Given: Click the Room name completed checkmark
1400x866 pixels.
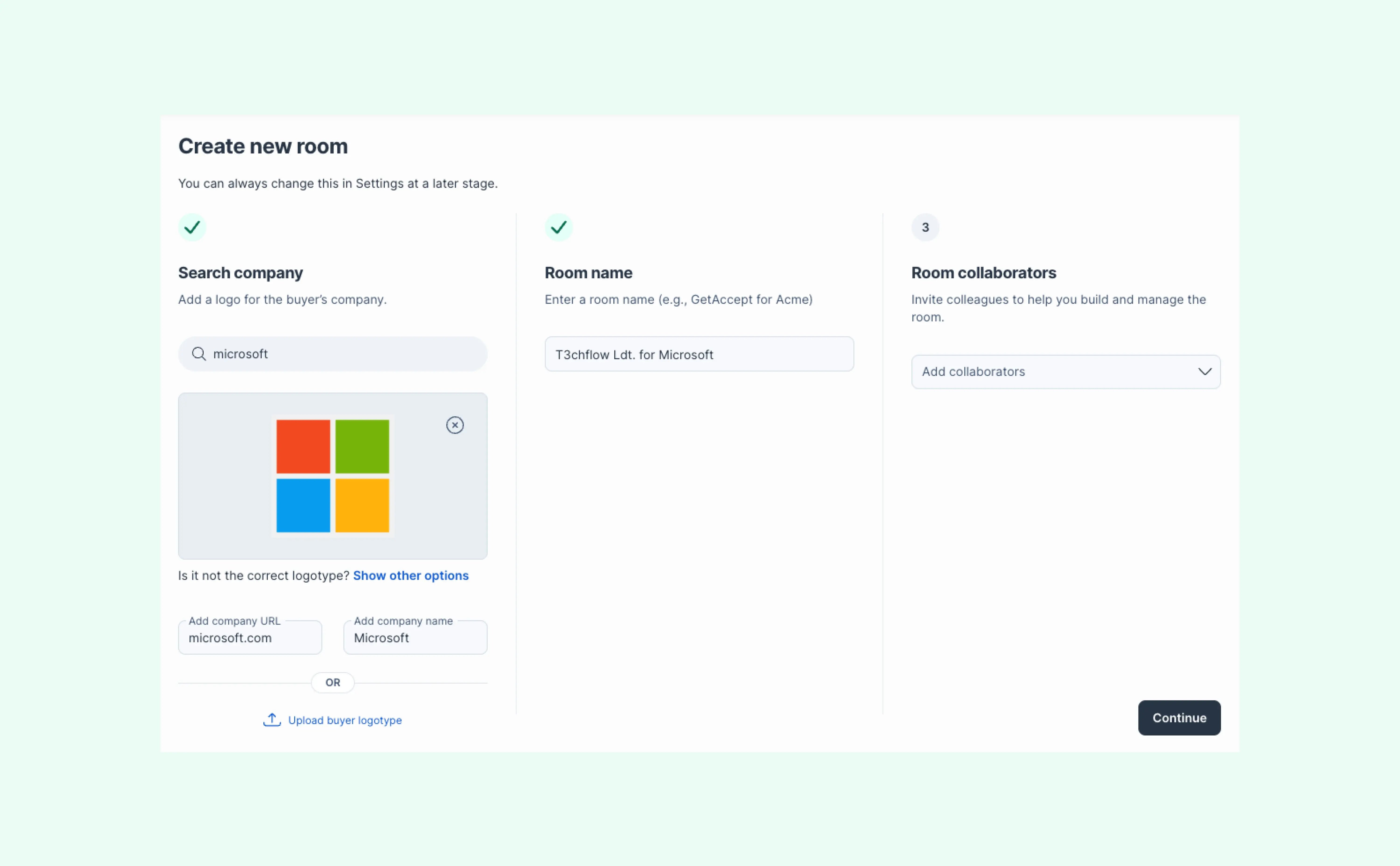Looking at the screenshot, I should point(559,227).
